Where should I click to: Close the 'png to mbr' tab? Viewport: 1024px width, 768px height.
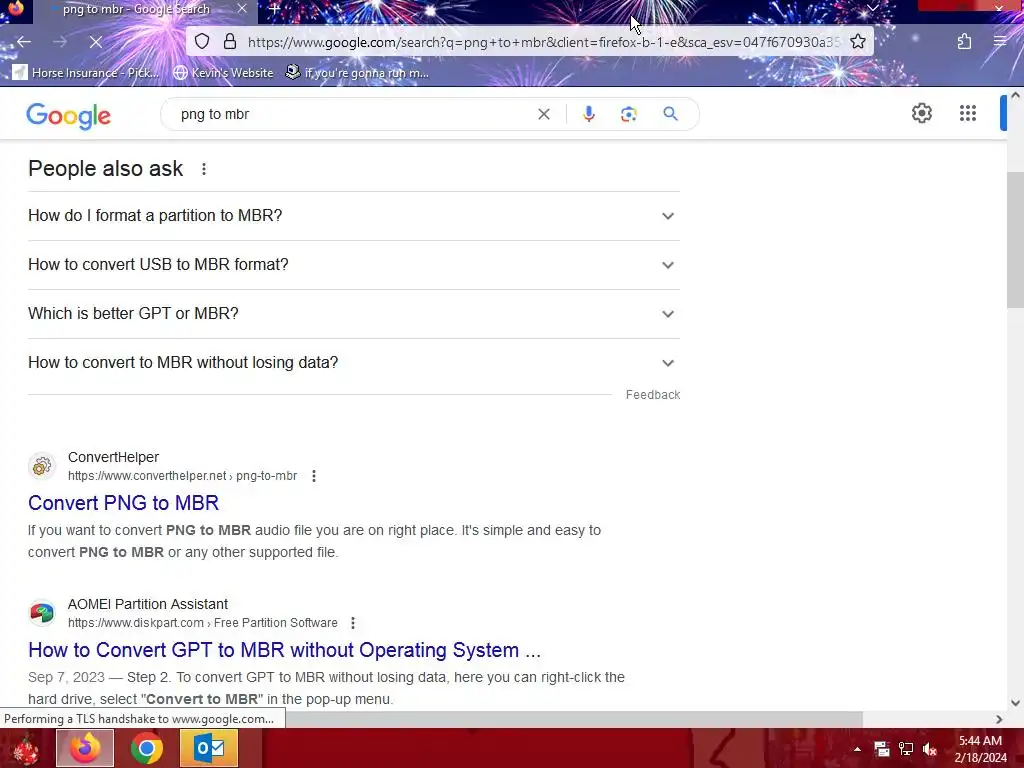pos(242,9)
